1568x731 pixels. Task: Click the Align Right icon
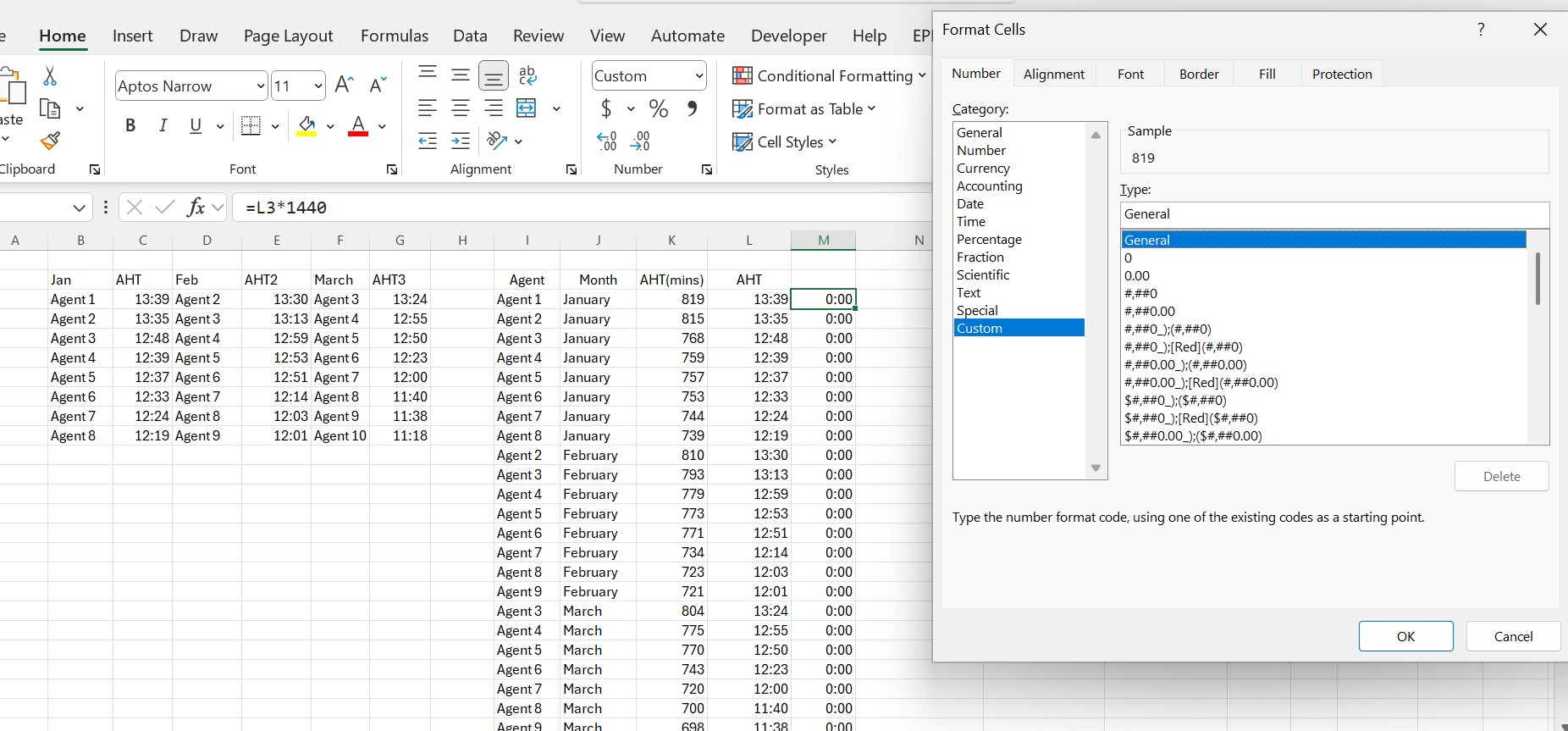(x=494, y=108)
